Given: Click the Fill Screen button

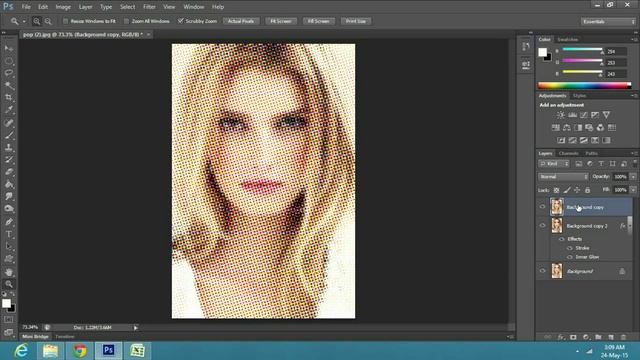Looking at the screenshot, I should [x=319, y=21].
